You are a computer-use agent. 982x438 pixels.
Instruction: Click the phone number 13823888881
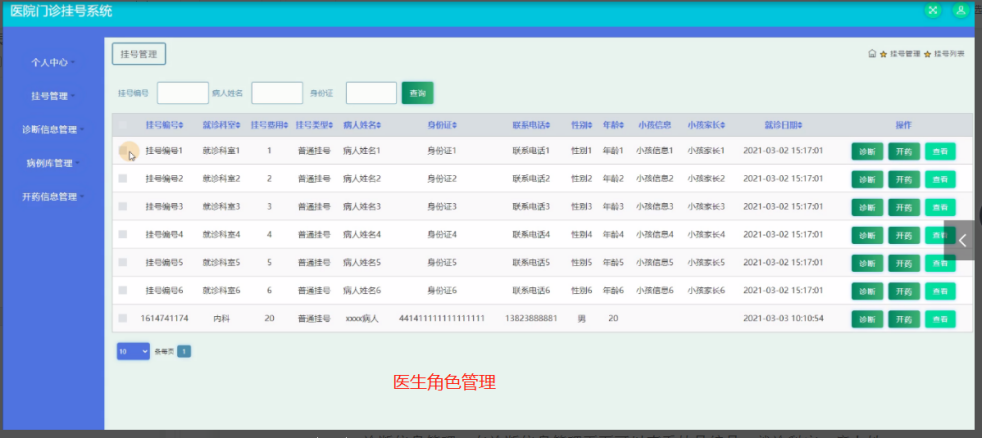[x=531, y=318]
